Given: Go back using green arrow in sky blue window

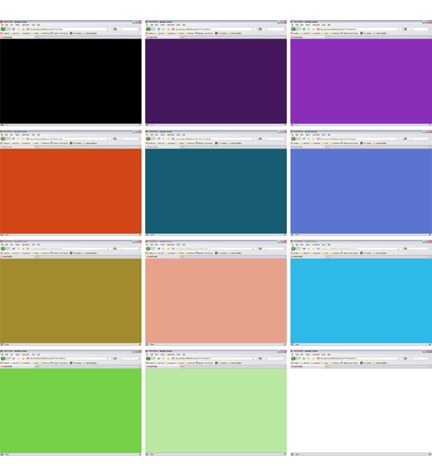Looking at the screenshot, I should coord(294,248).
